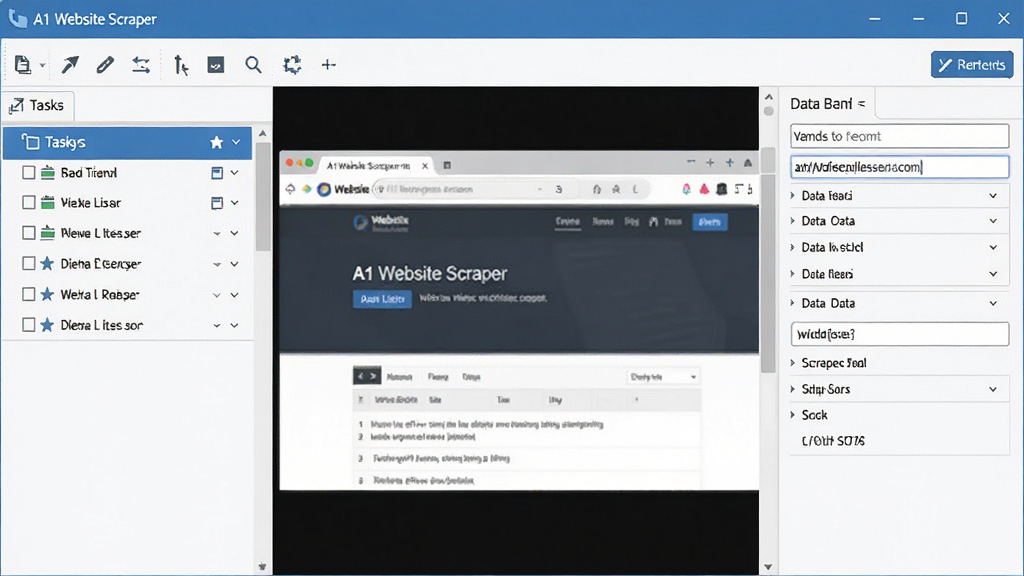The height and width of the screenshot is (576, 1024).
Task: Click the Wiclo input field below Data Data
Action: 899,334
